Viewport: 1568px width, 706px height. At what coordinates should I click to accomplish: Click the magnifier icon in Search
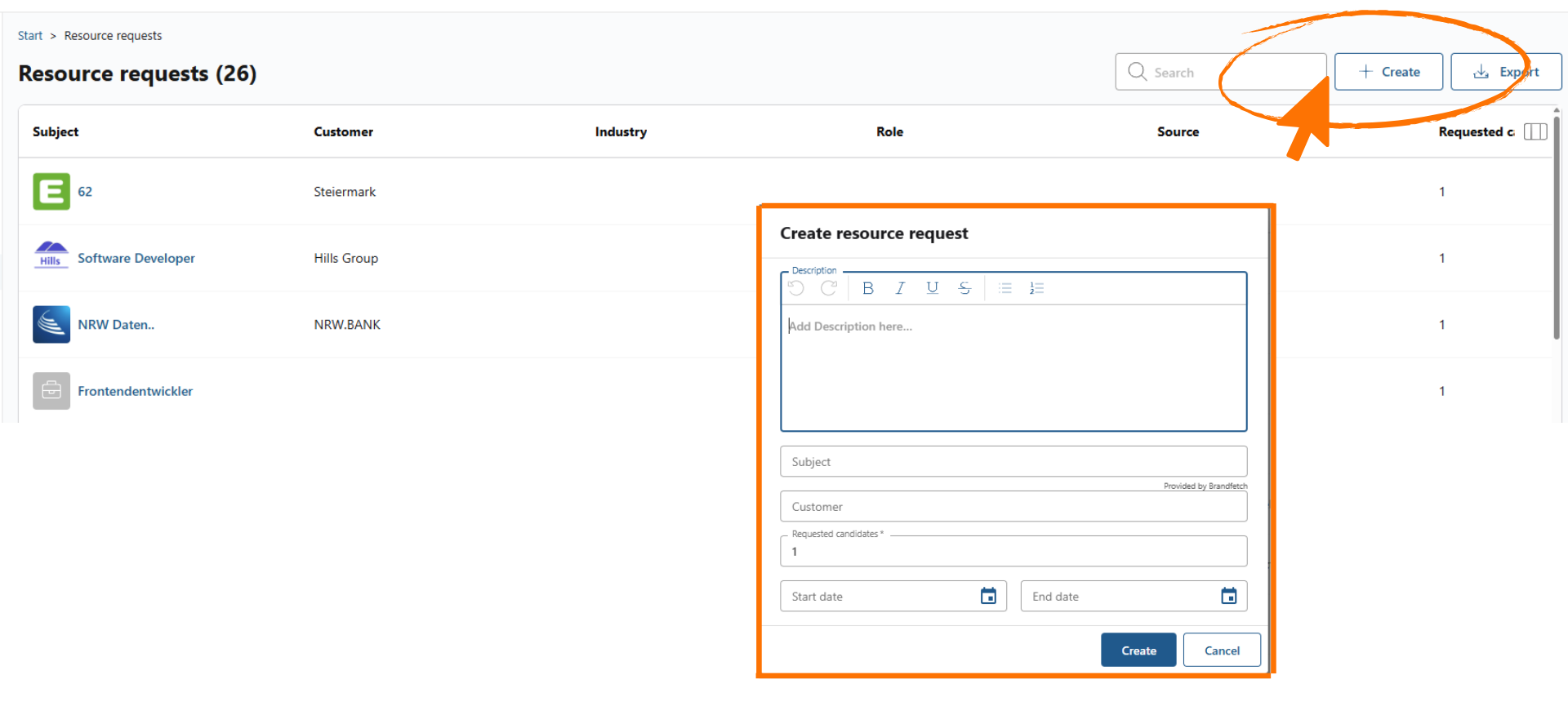pos(1138,72)
